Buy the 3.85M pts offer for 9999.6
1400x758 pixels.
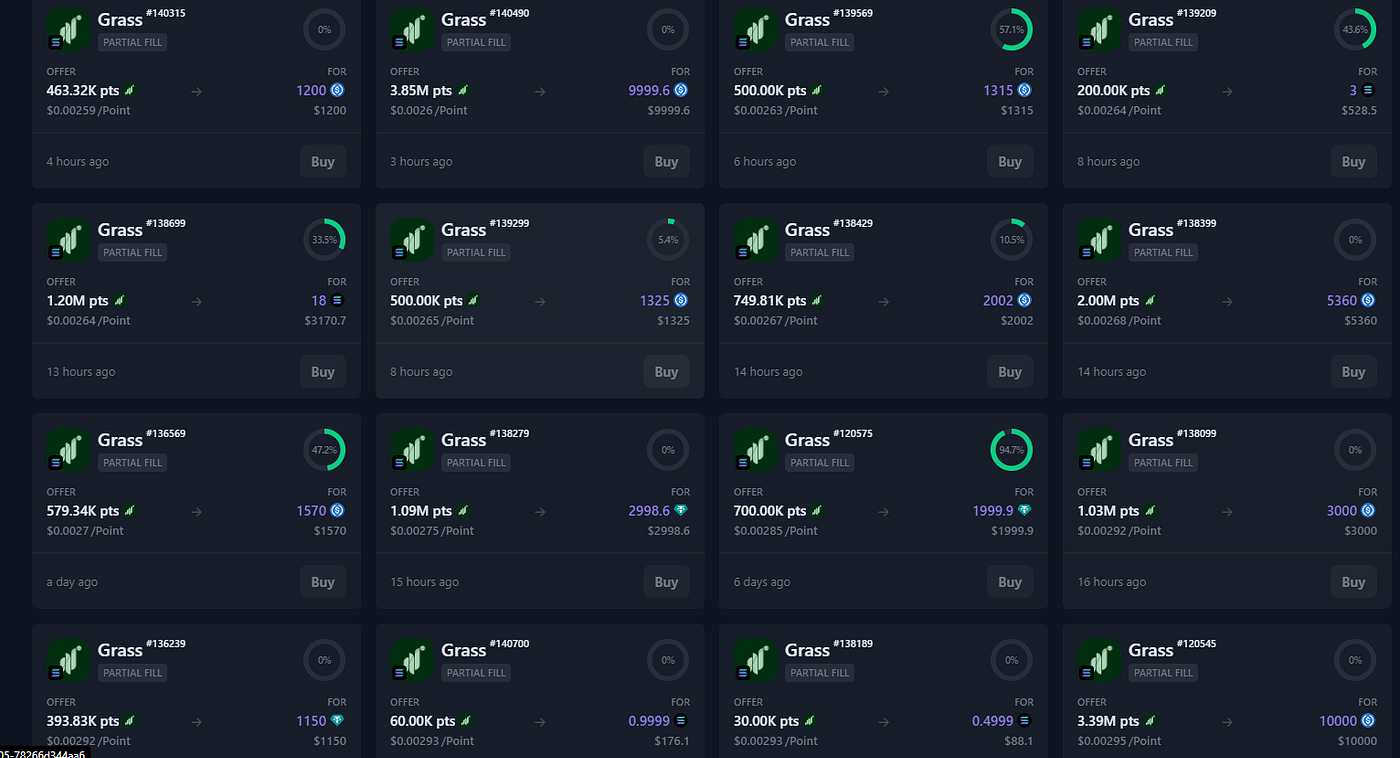pos(666,161)
